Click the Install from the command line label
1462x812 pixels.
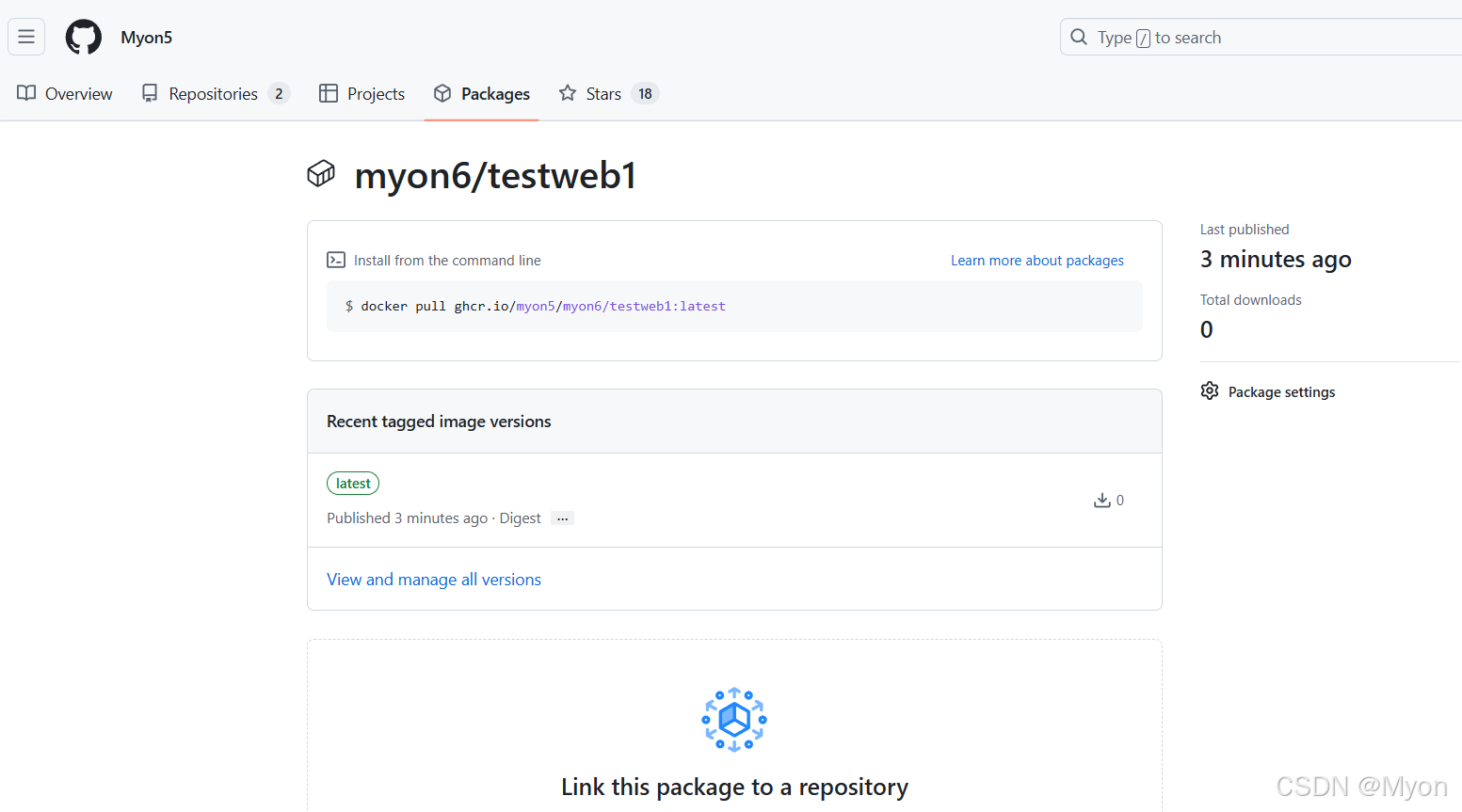[447, 261]
